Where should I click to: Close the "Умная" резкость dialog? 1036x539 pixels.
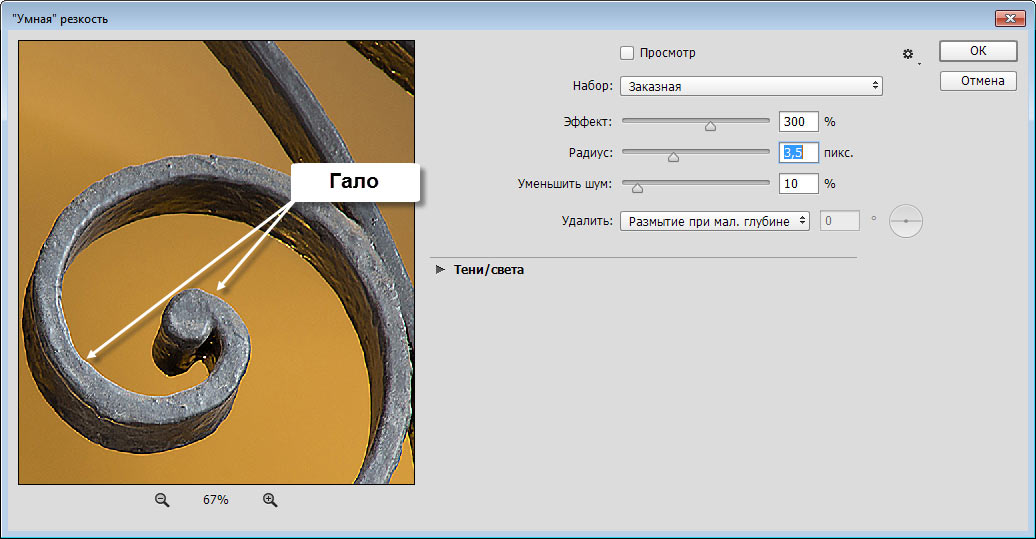(x=1010, y=18)
